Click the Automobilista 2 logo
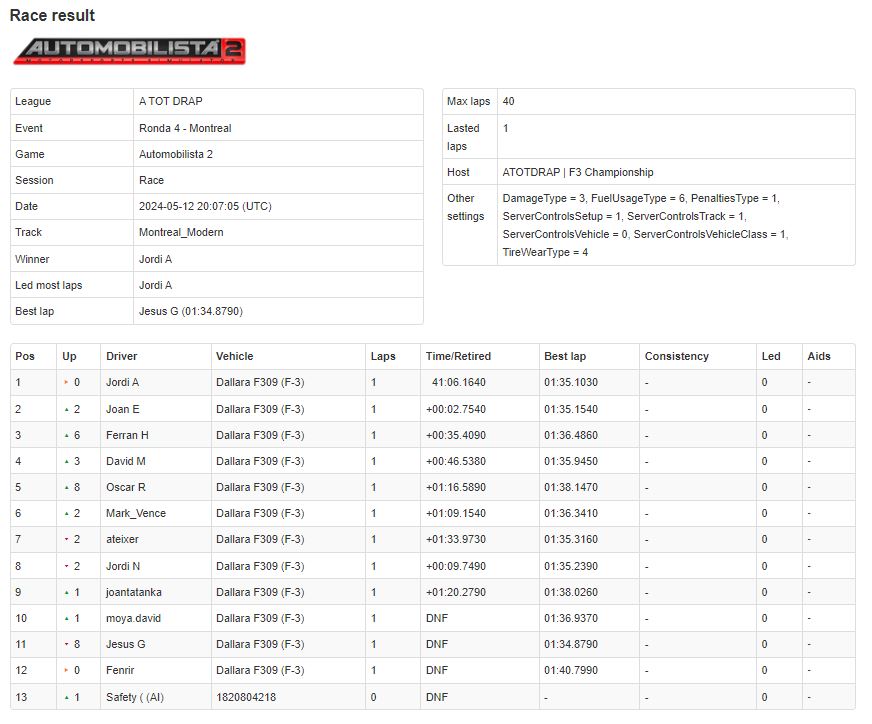Image resolution: width=872 pixels, height=724 pixels. pos(129,51)
